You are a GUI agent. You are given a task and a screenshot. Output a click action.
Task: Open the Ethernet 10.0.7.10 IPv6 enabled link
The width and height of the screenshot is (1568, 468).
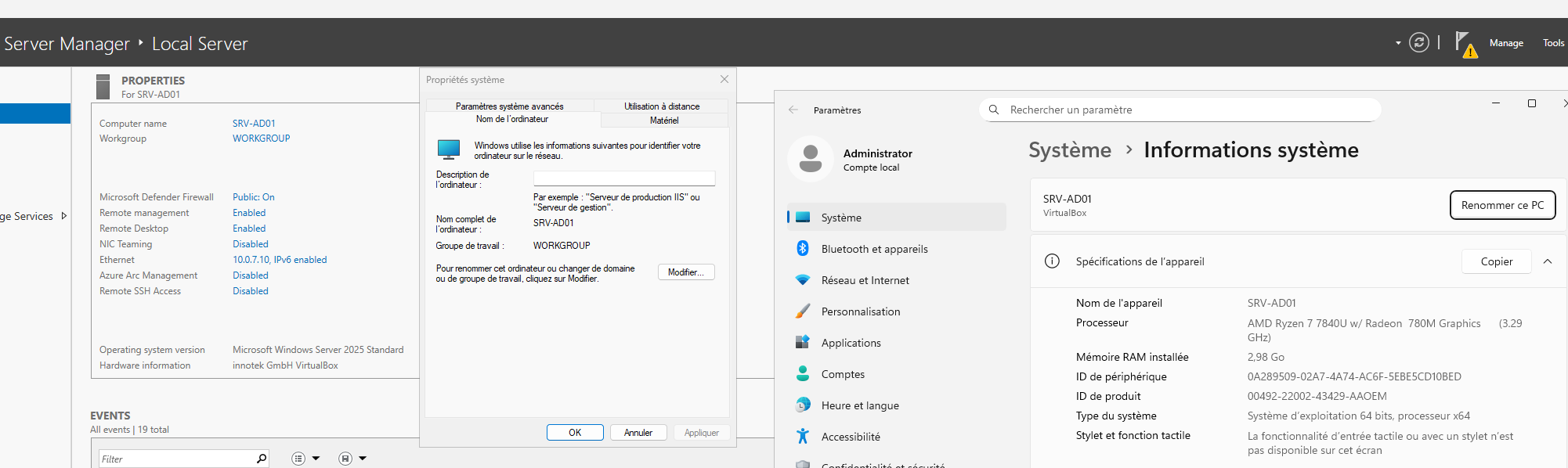[x=280, y=260]
